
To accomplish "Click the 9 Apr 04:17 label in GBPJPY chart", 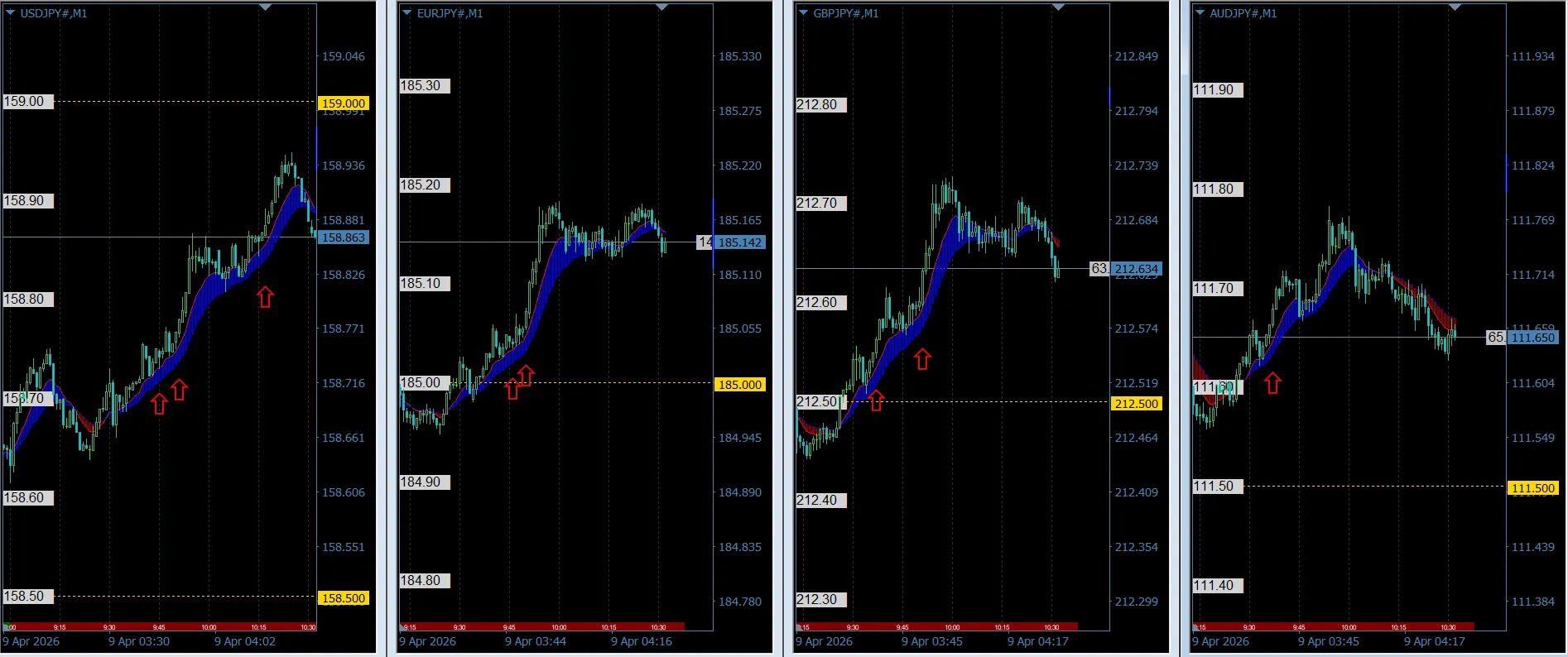I will click(x=1038, y=641).
